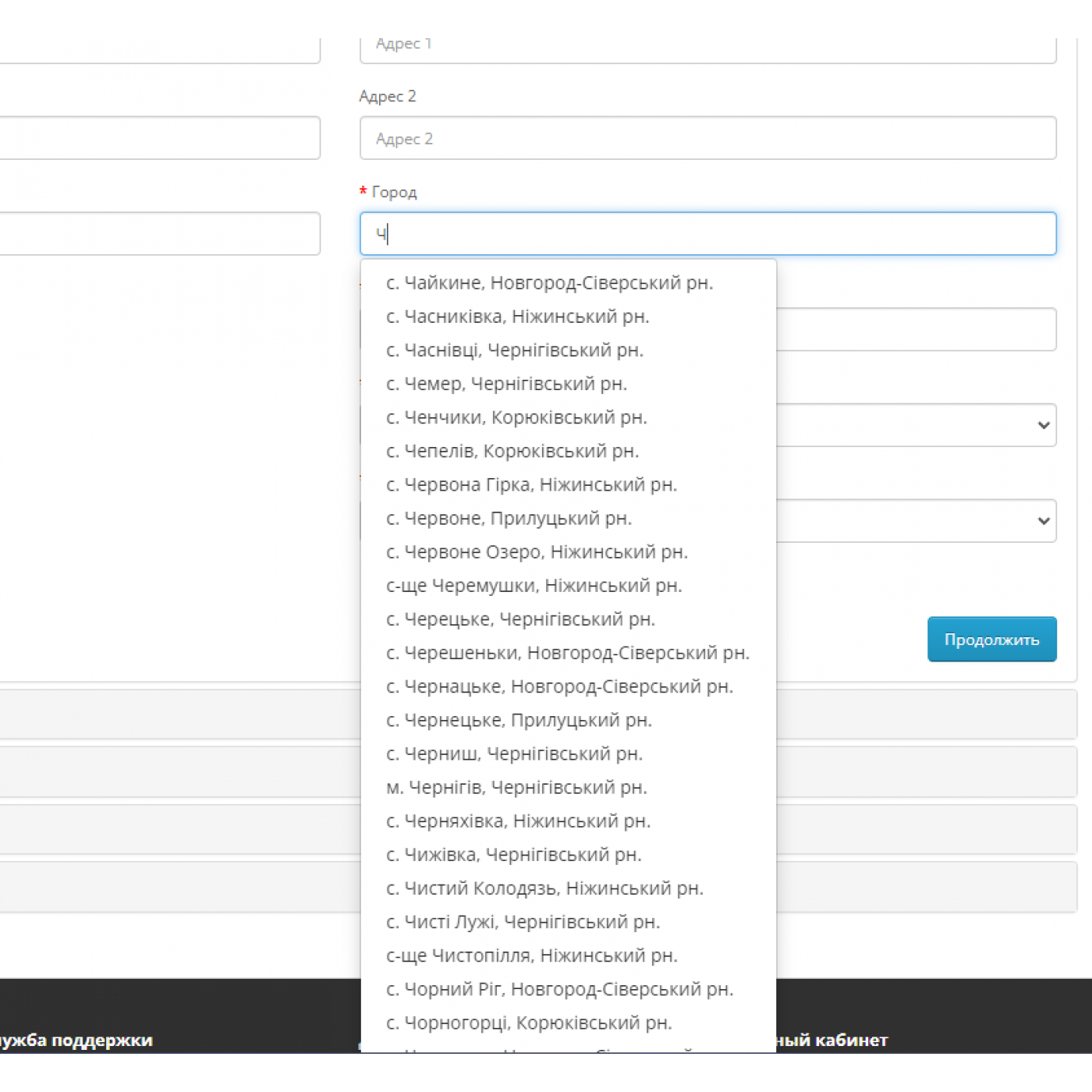
Task: Select "с. Черешеньки, Новгород-Сіверський рн."
Action: click(567, 653)
